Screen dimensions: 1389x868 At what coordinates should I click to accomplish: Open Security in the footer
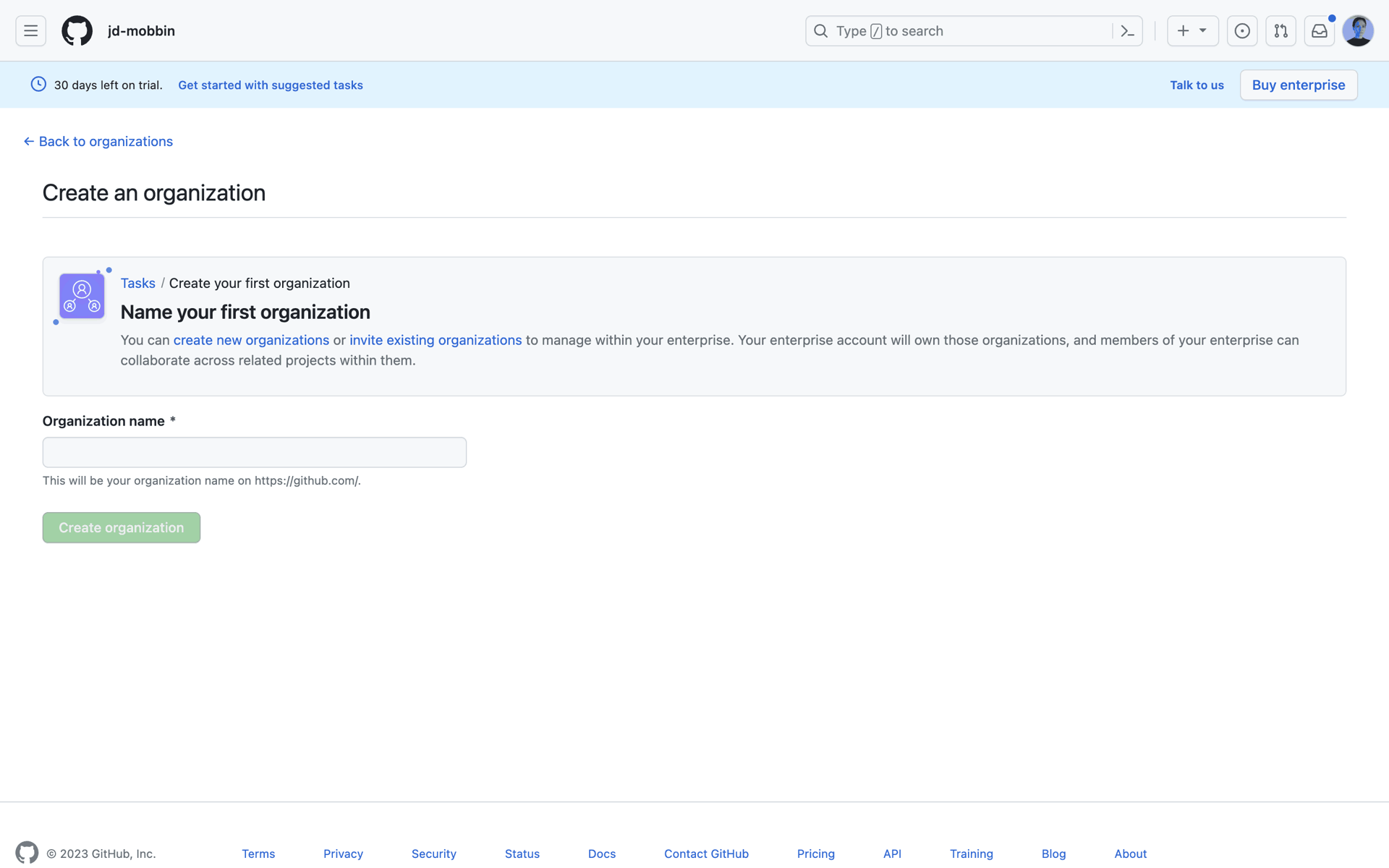(x=434, y=854)
